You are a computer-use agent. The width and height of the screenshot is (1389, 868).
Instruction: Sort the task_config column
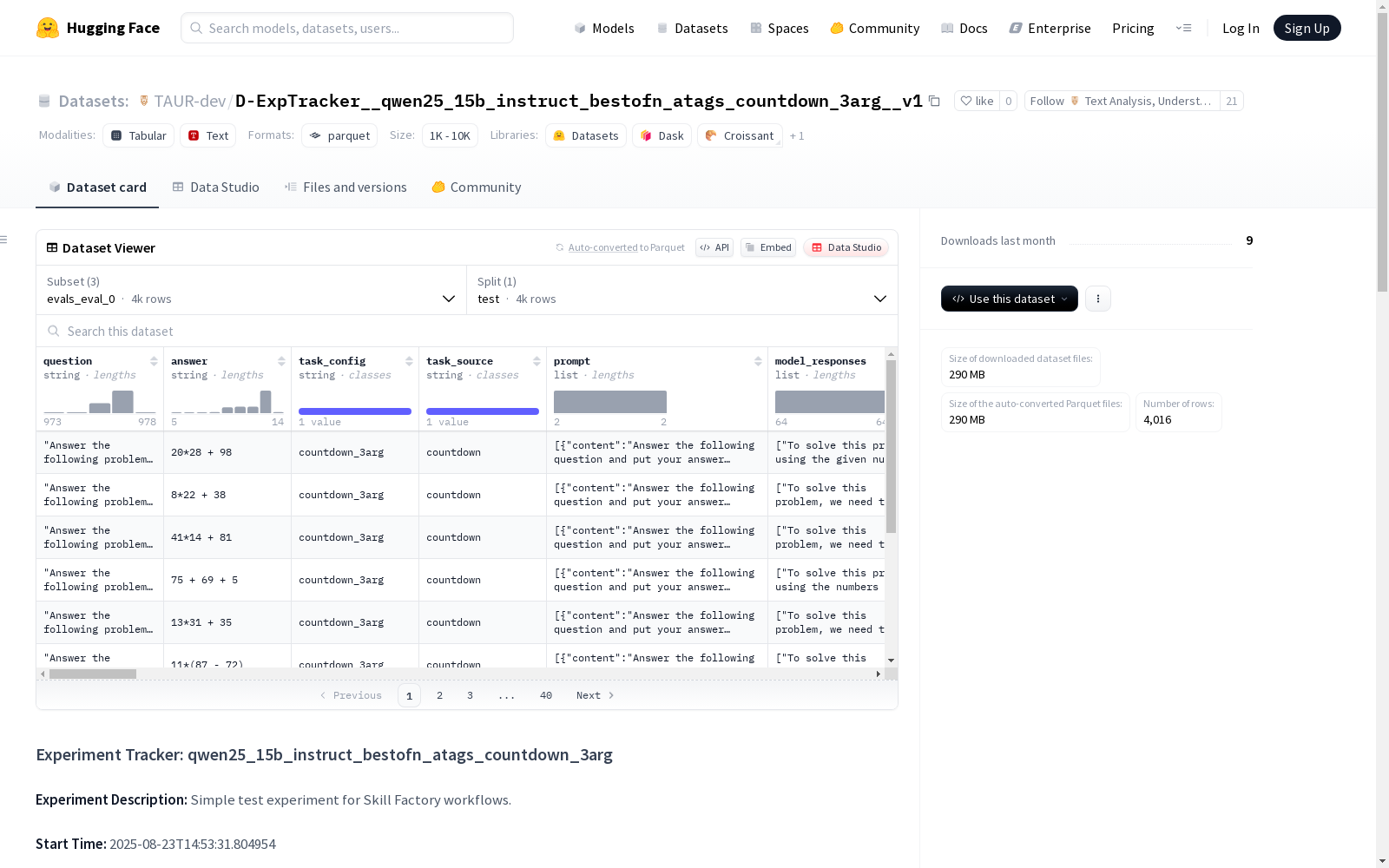(409, 361)
